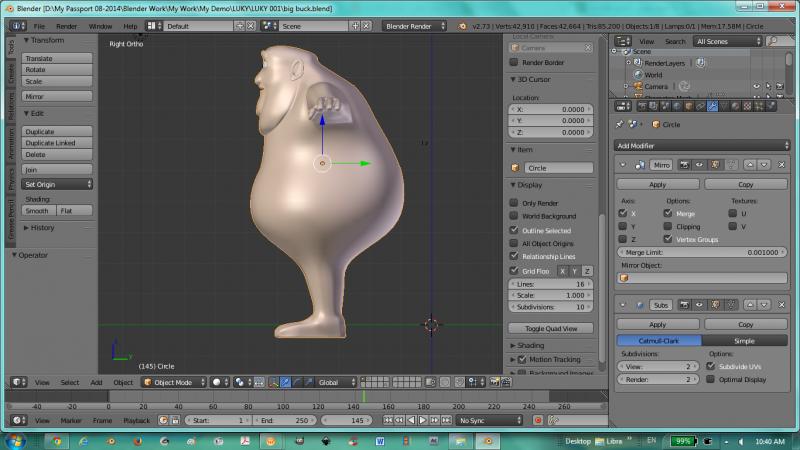The height and width of the screenshot is (450, 800).
Task: Click the viewport shading sphere icon
Action: point(216,382)
